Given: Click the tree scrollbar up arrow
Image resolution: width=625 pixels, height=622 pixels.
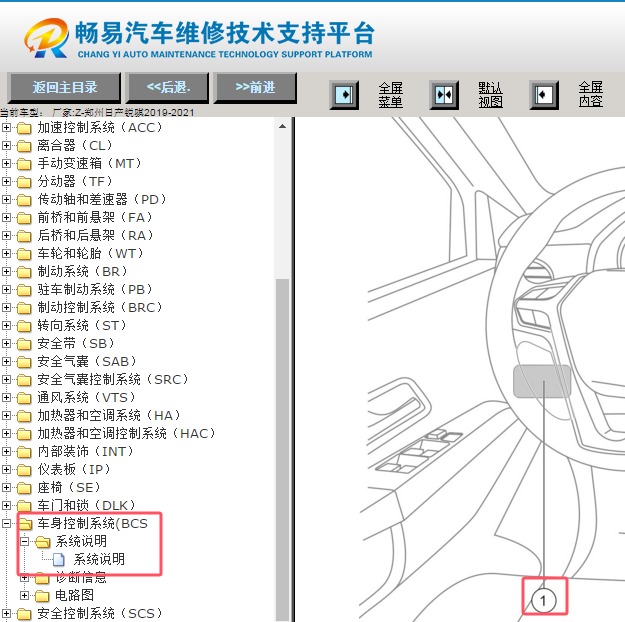Looking at the screenshot, I should (x=283, y=126).
